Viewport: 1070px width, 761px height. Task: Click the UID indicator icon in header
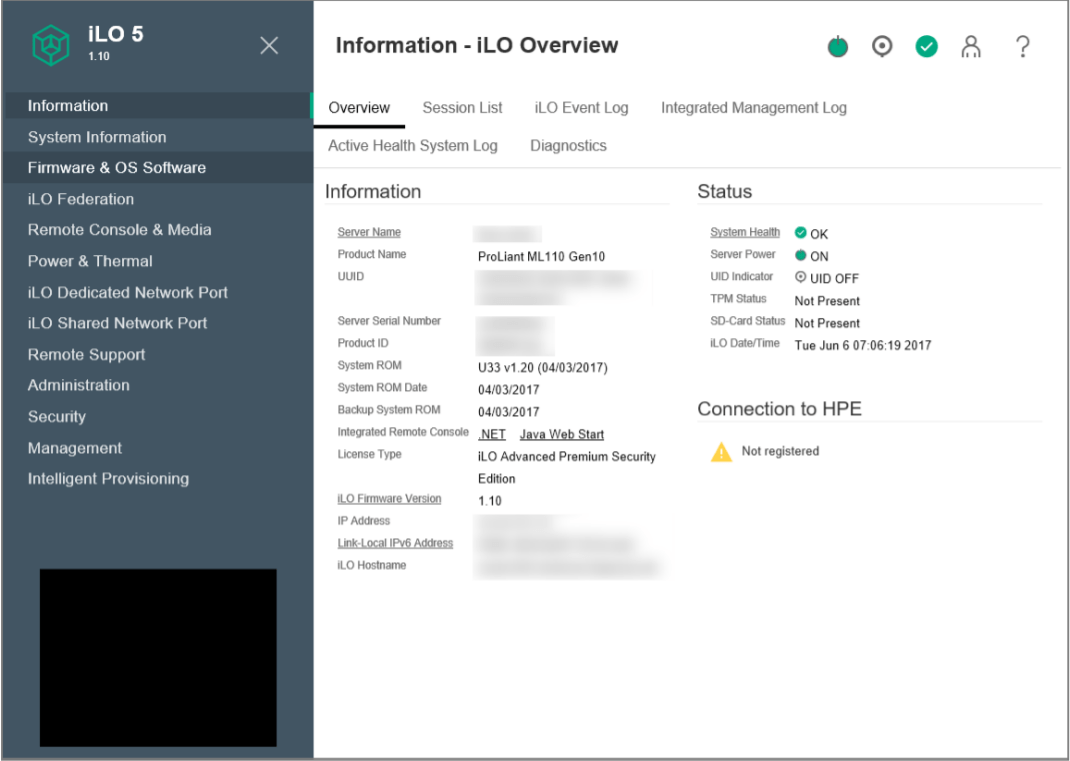coord(882,47)
